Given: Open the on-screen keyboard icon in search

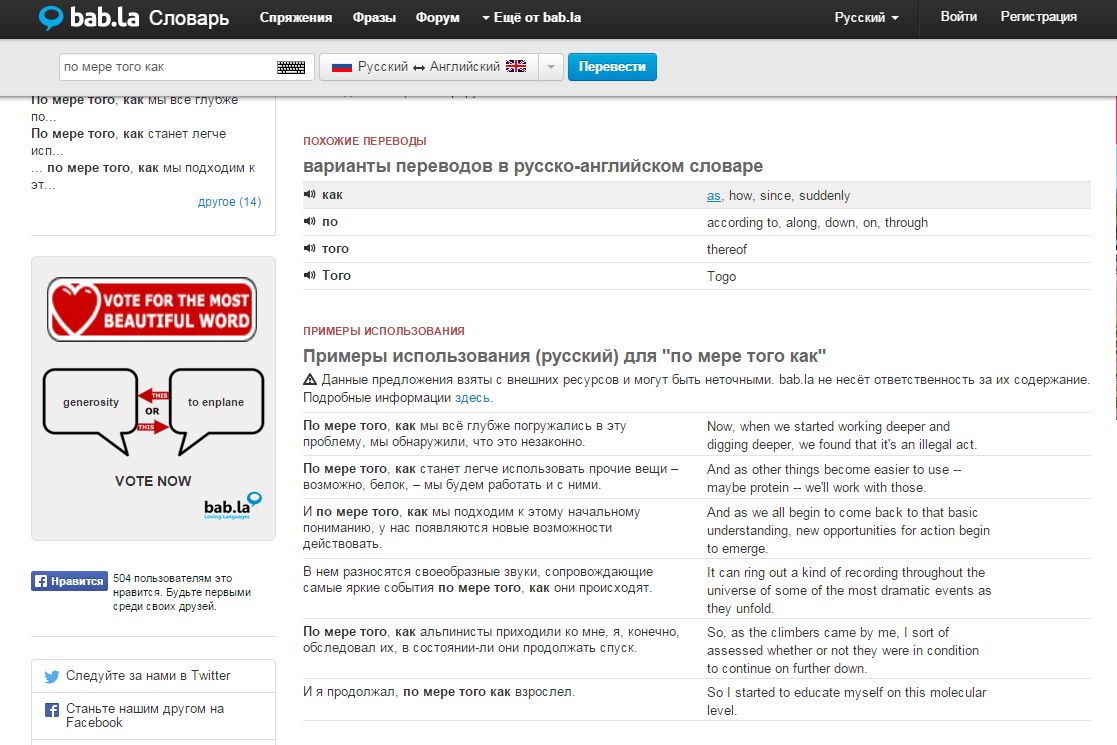Looking at the screenshot, I should tap(290, 67).
